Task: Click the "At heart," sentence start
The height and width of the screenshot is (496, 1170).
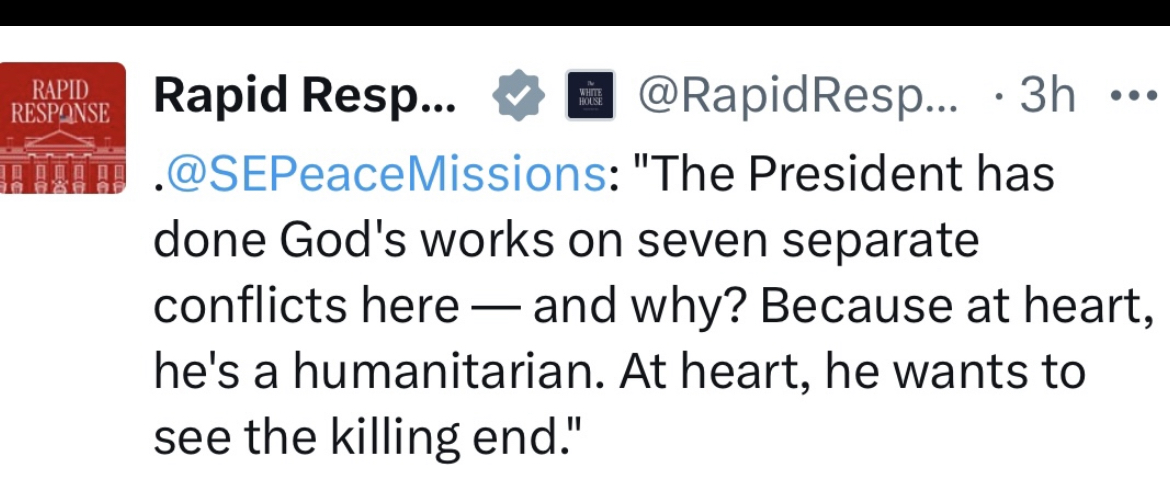Action: pyautogui.click(x=705, y=373)
